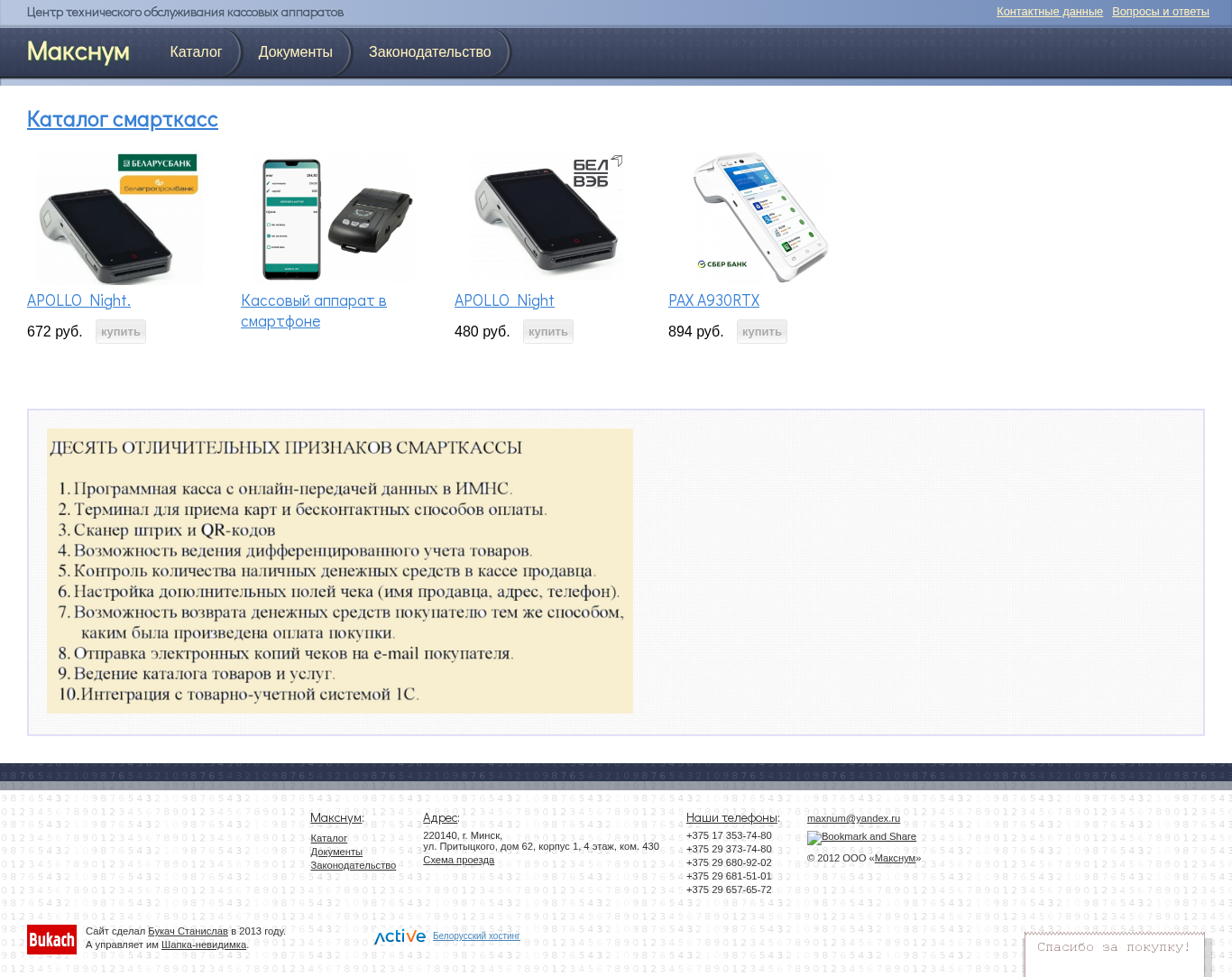Open the footer Каталог link
Image resolution: width=1232 pixels, height=977 pixels.
[x=328, y=838]
